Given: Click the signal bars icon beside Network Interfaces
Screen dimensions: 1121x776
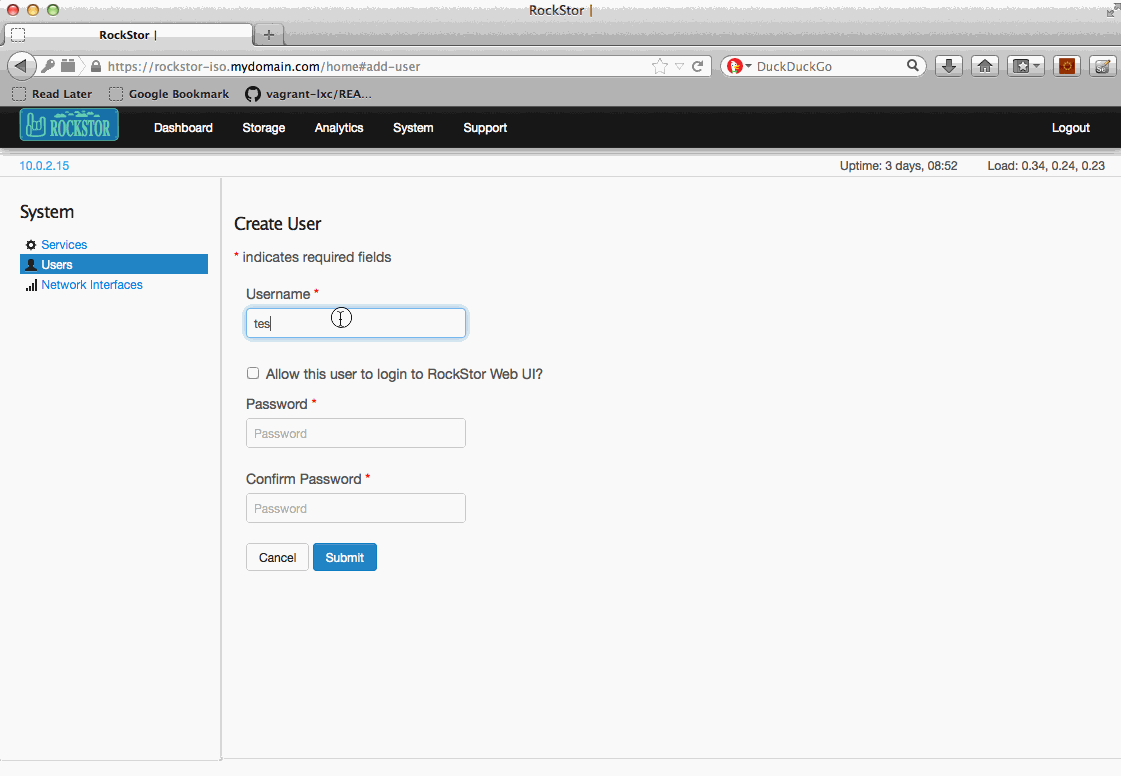Looking at the screenshot, I should coord(31,285).
